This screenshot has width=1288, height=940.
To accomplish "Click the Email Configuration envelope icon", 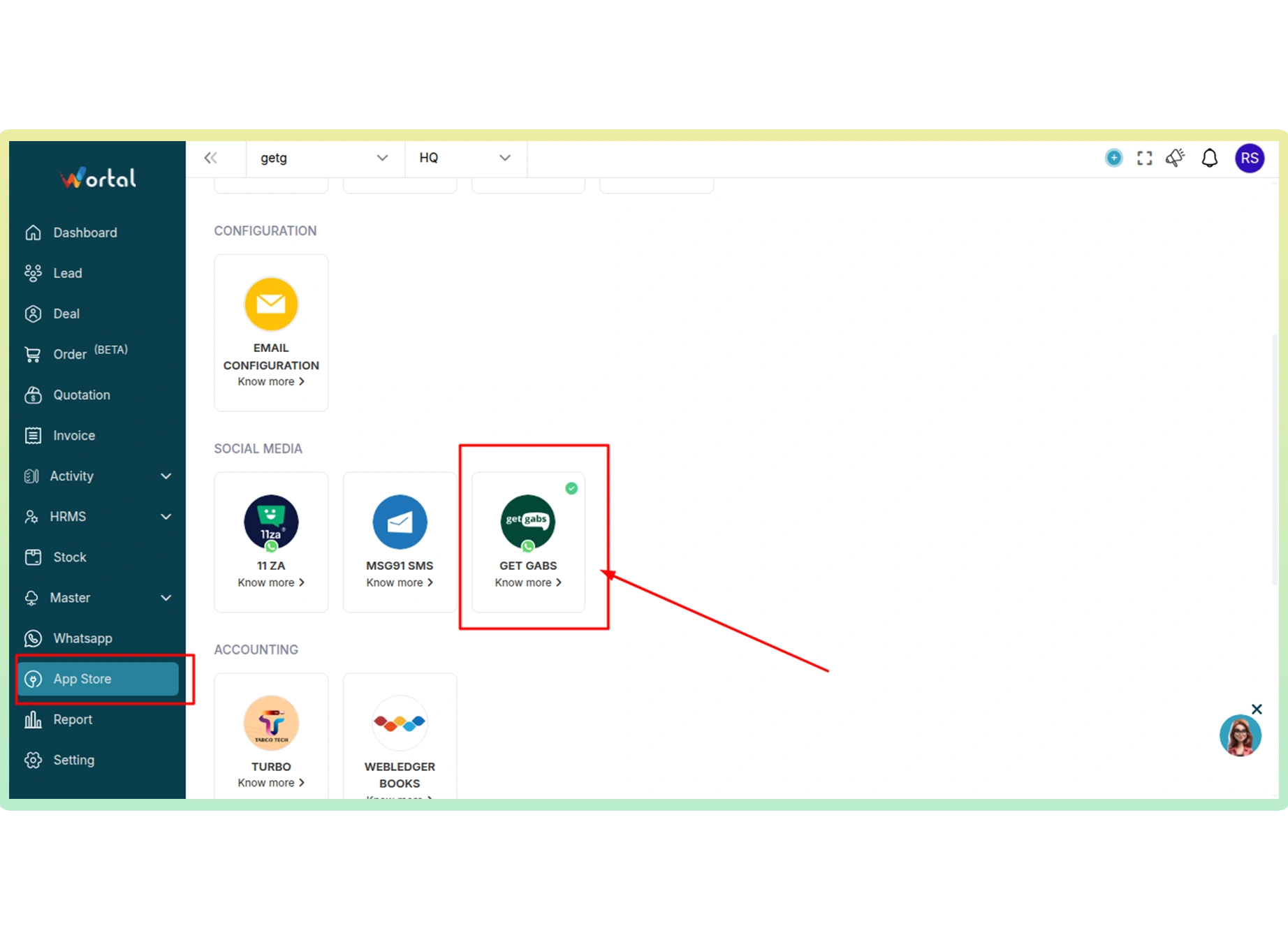I will click(x=271, y=304).
